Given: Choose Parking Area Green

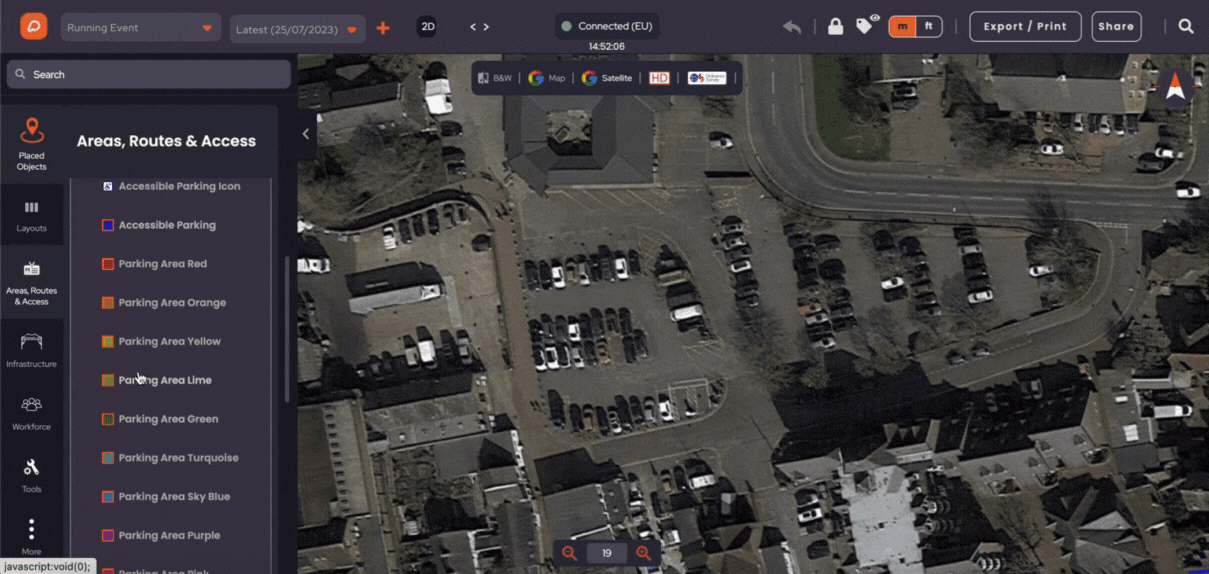Looking at the screenshot, I should (160, 419).
